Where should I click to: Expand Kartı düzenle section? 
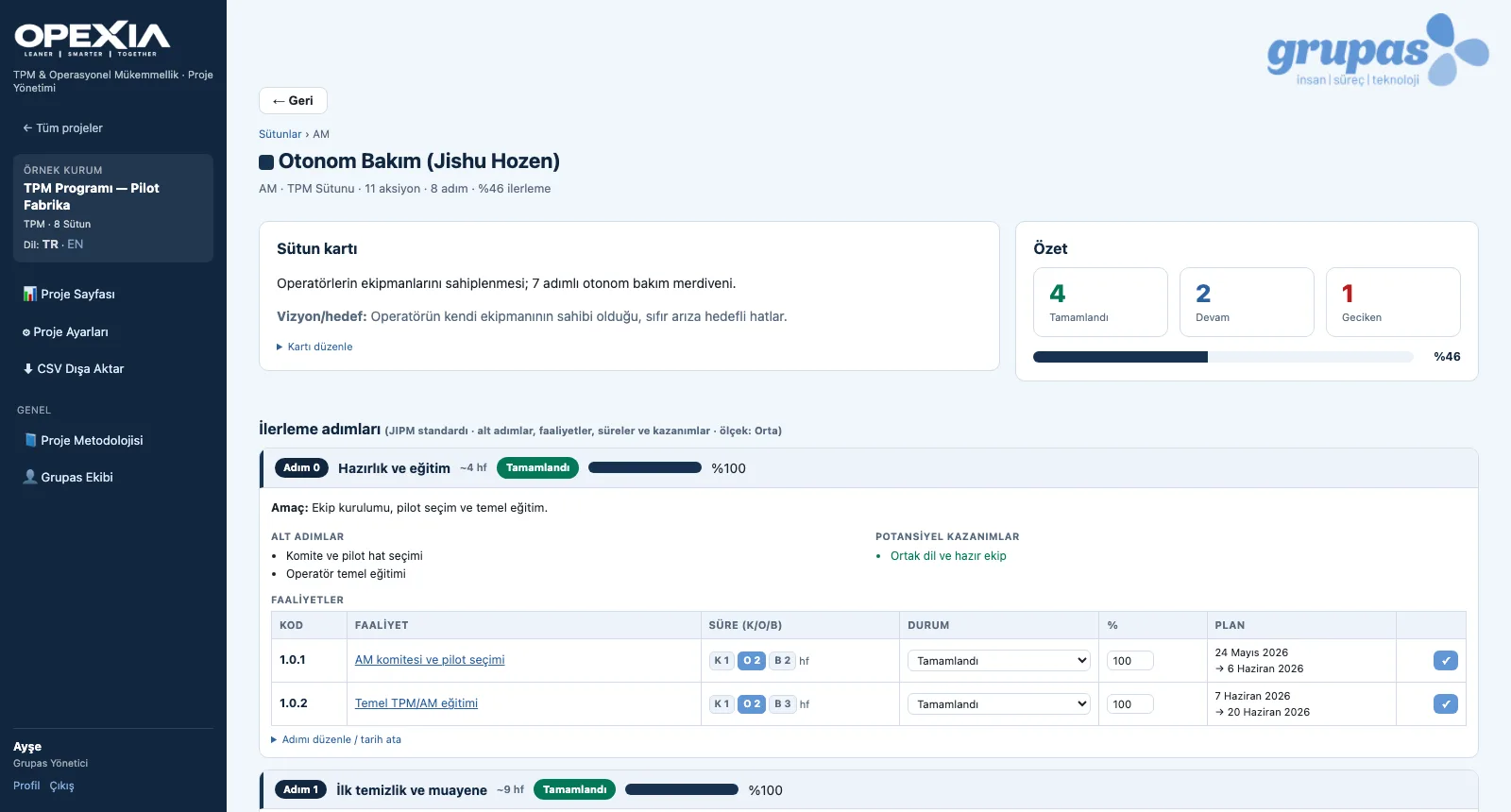[x=314, y=347]
